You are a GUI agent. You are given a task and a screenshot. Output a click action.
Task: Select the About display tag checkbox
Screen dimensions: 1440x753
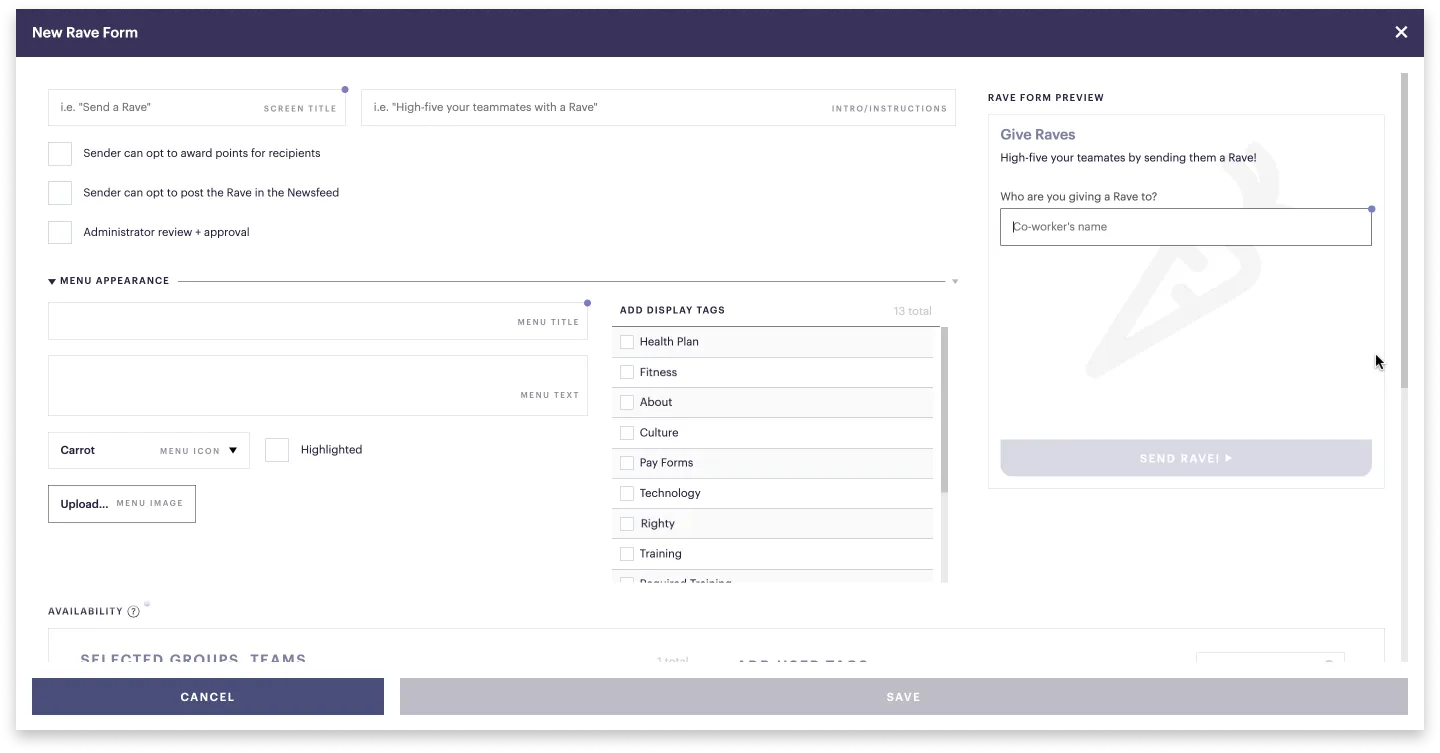[x=627, y=402]
